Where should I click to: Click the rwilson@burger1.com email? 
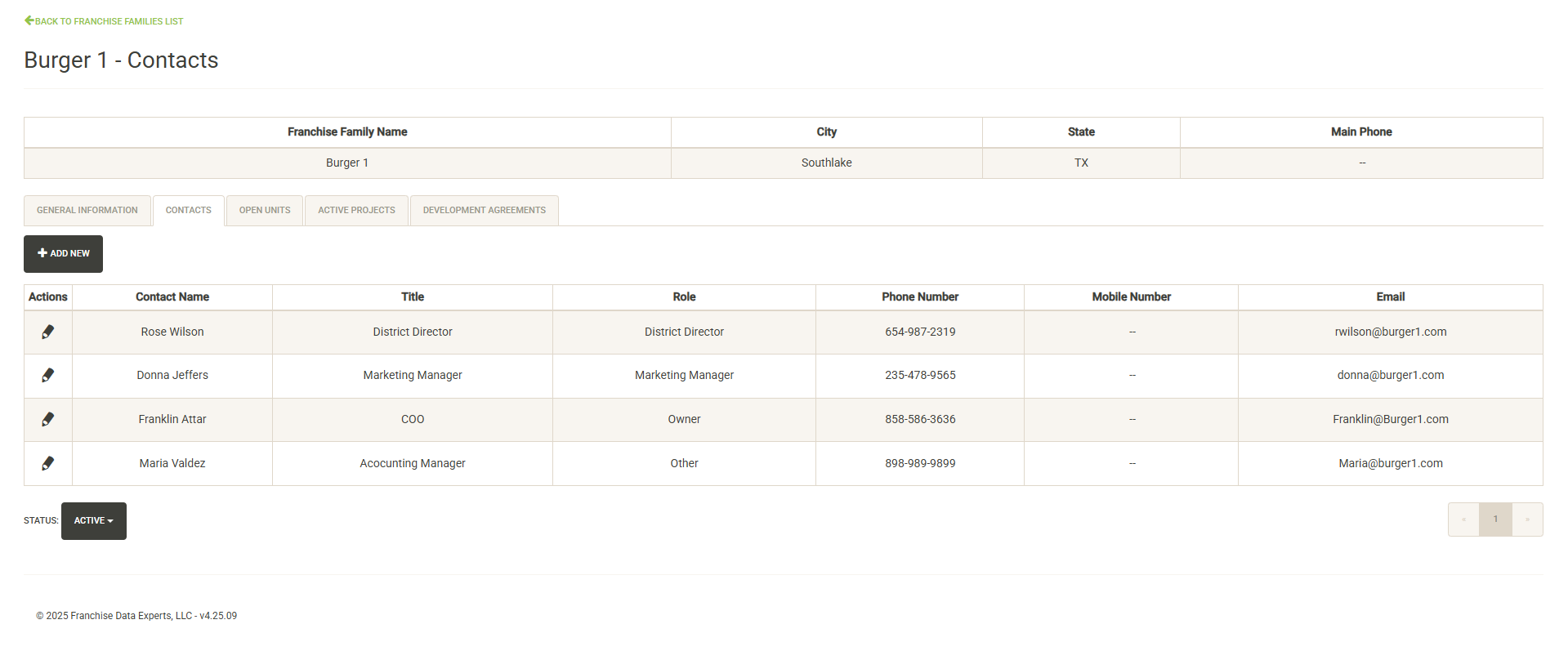tap(1390, 332)
